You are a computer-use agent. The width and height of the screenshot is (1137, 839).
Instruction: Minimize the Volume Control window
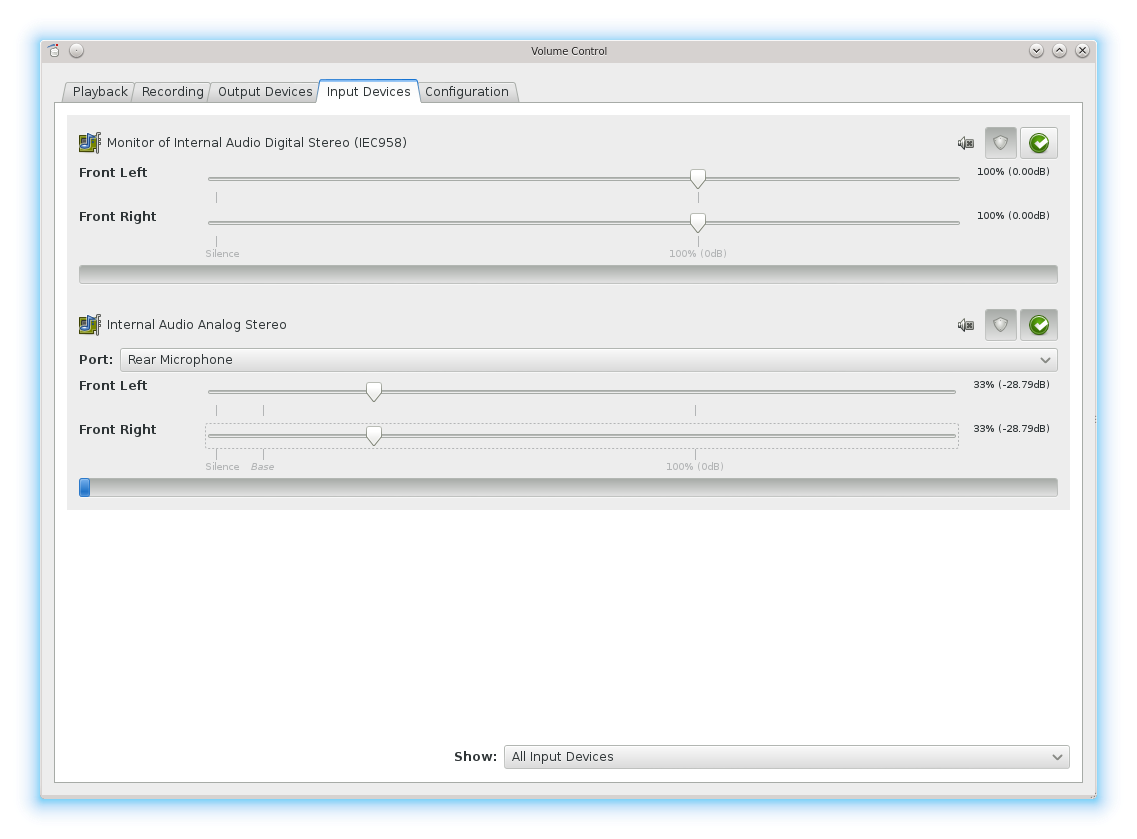1036,50
